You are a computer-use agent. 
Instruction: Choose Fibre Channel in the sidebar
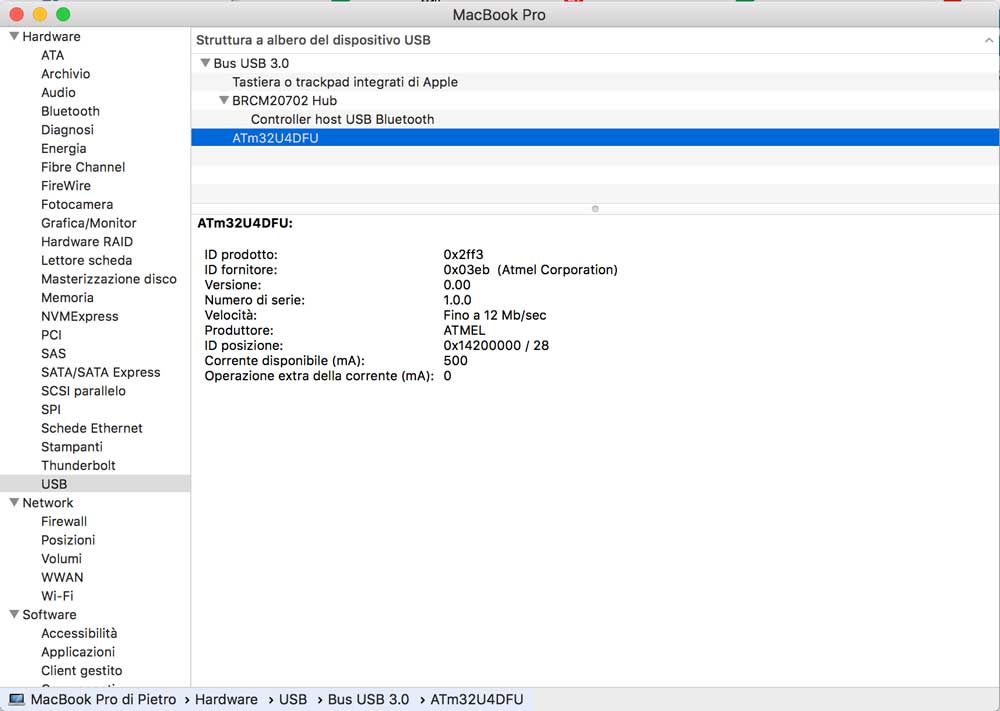coord(83,167)
